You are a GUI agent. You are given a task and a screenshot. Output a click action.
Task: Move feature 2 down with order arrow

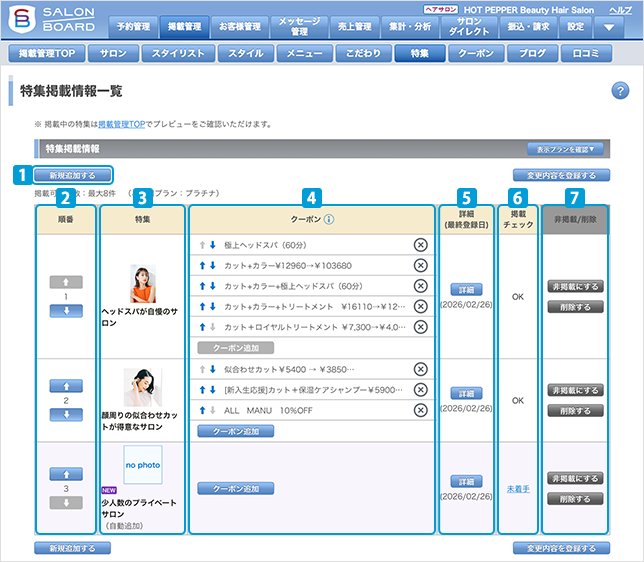(66, 415)
